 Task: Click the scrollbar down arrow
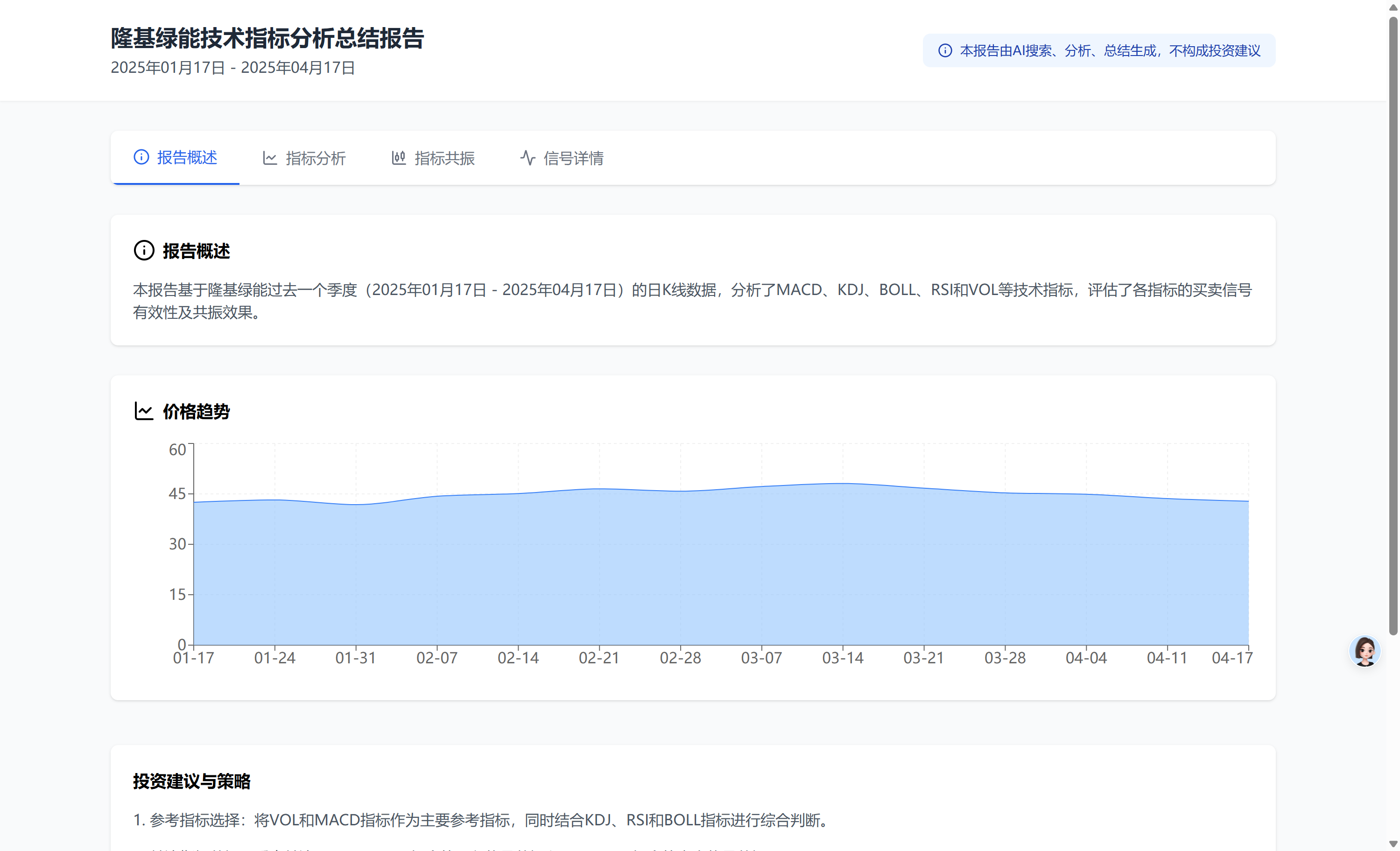tap(1393, 844)
